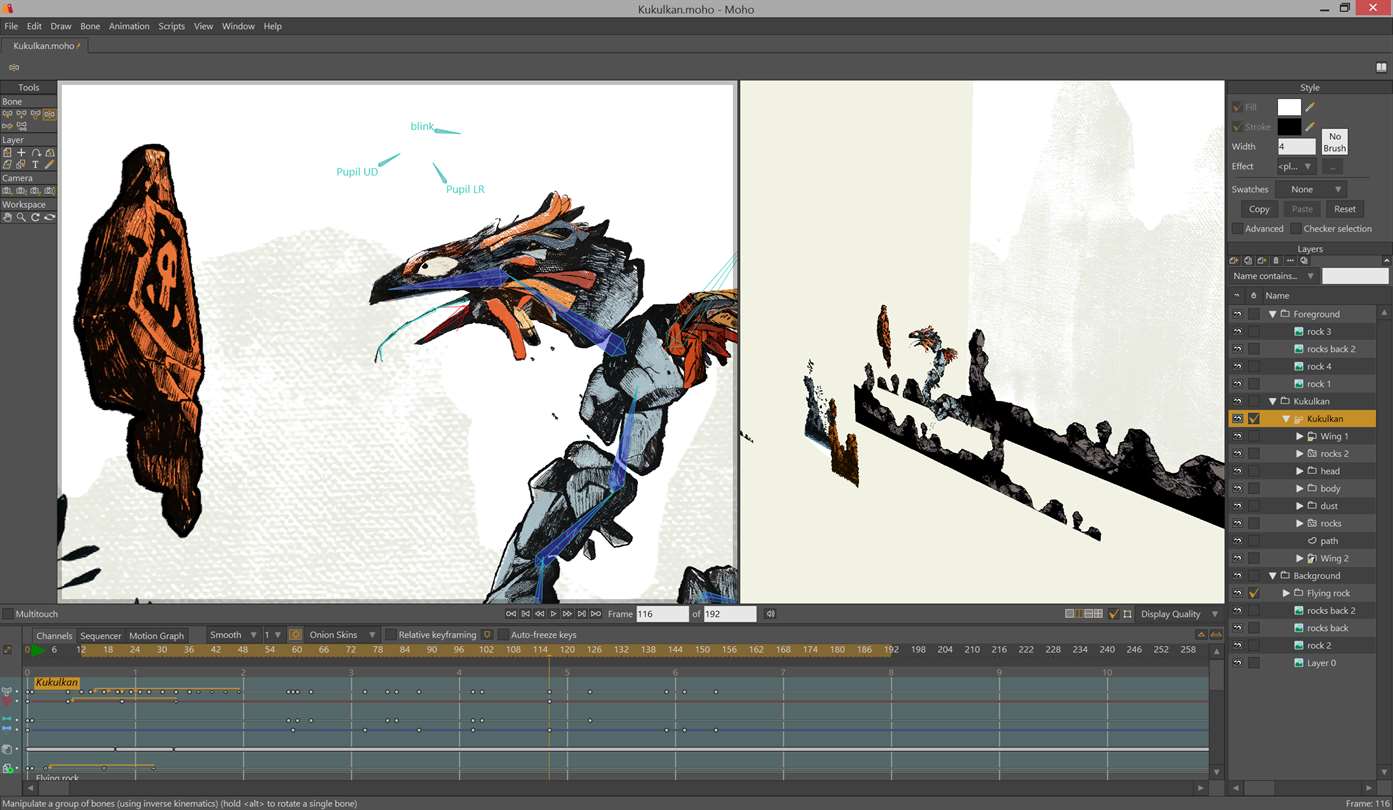Select the Text tool in Layer tools
This screenshot has width=1393, height=810.
pos(35,165)
